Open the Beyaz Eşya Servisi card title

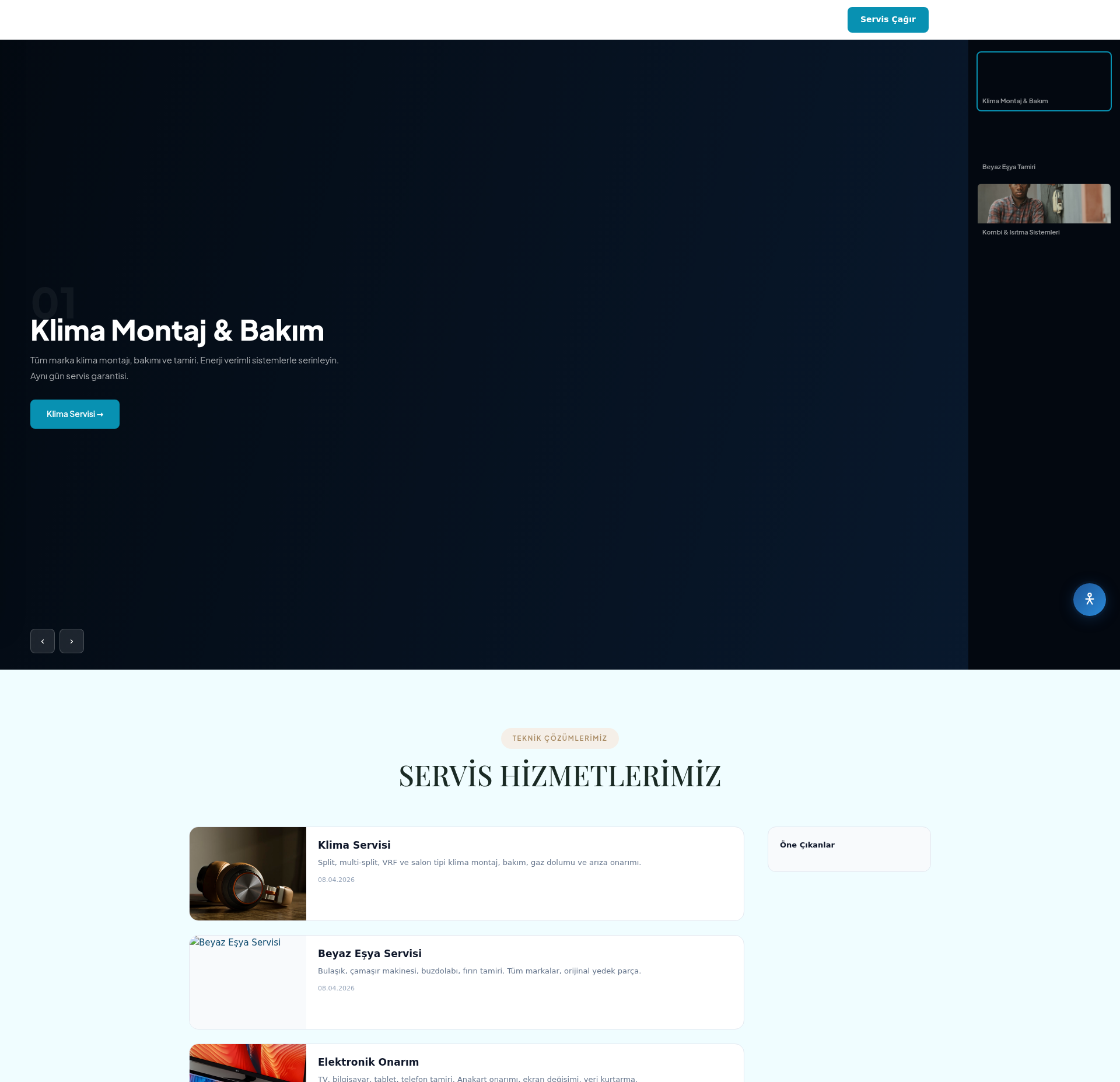[370, 954]
